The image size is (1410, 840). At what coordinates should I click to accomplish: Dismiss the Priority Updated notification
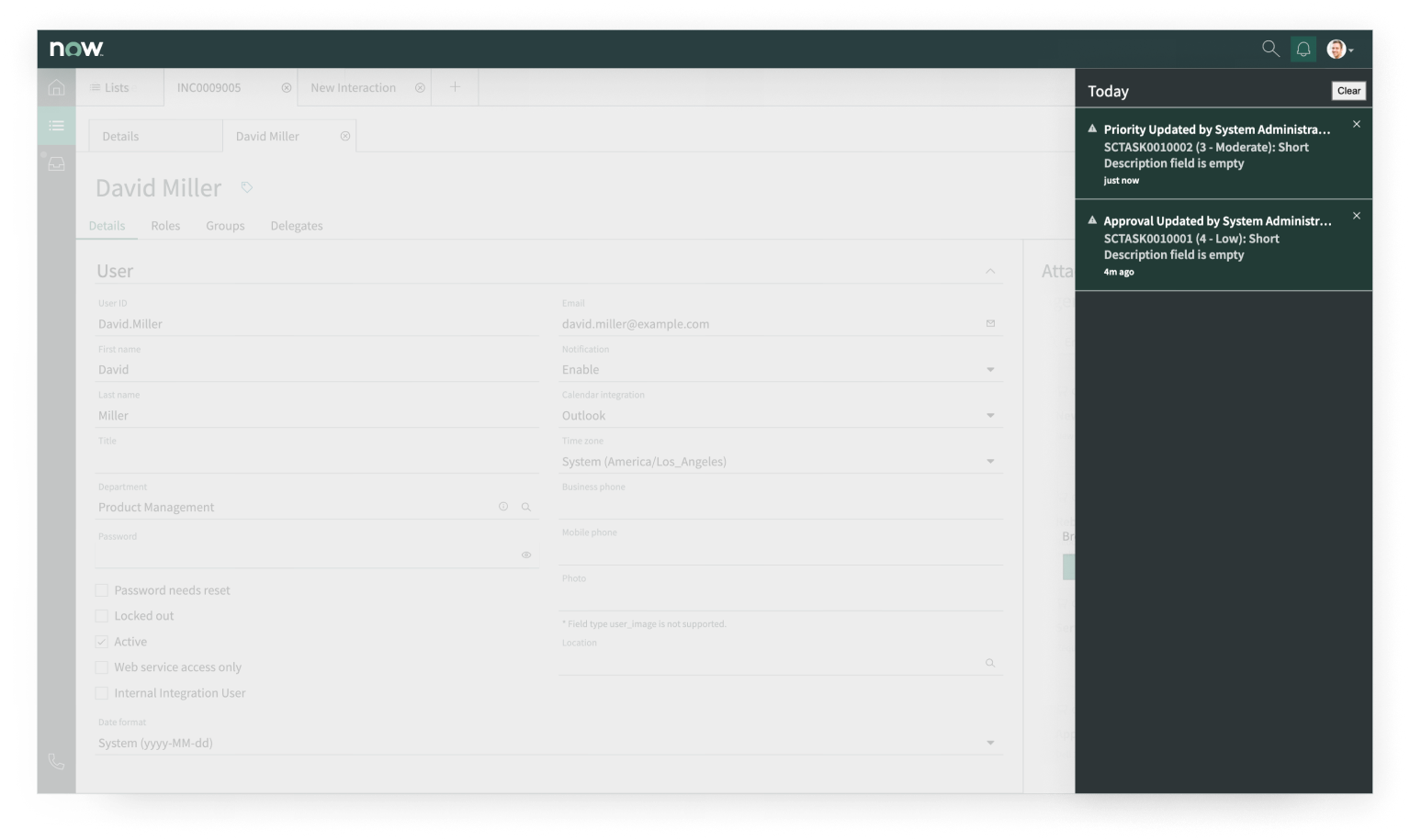click(1356, 124)
